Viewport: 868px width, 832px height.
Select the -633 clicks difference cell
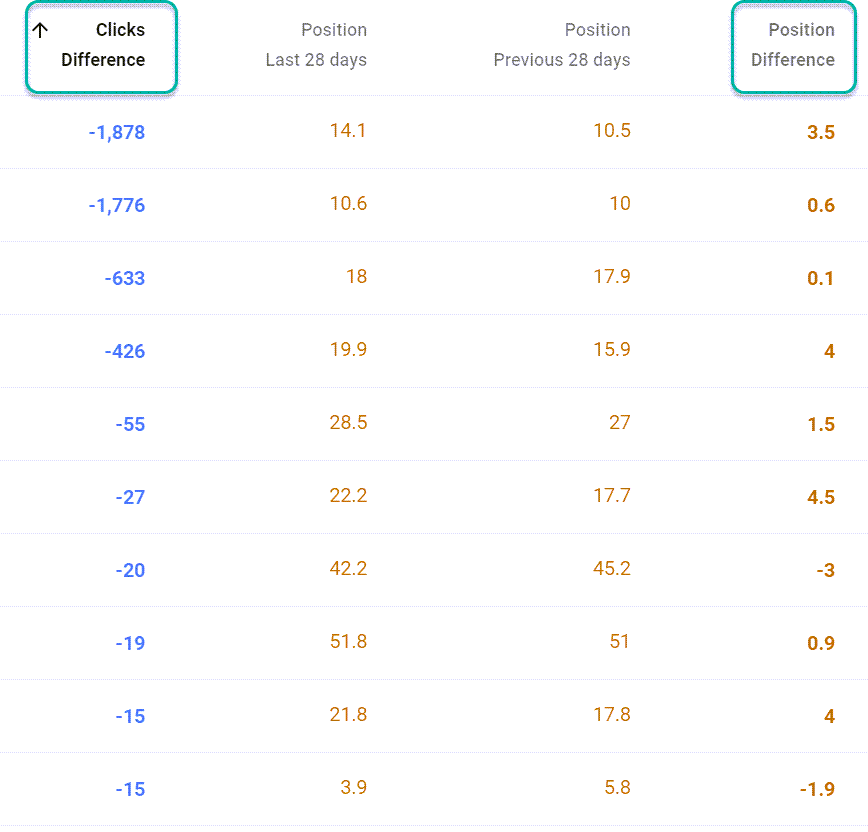125,278
